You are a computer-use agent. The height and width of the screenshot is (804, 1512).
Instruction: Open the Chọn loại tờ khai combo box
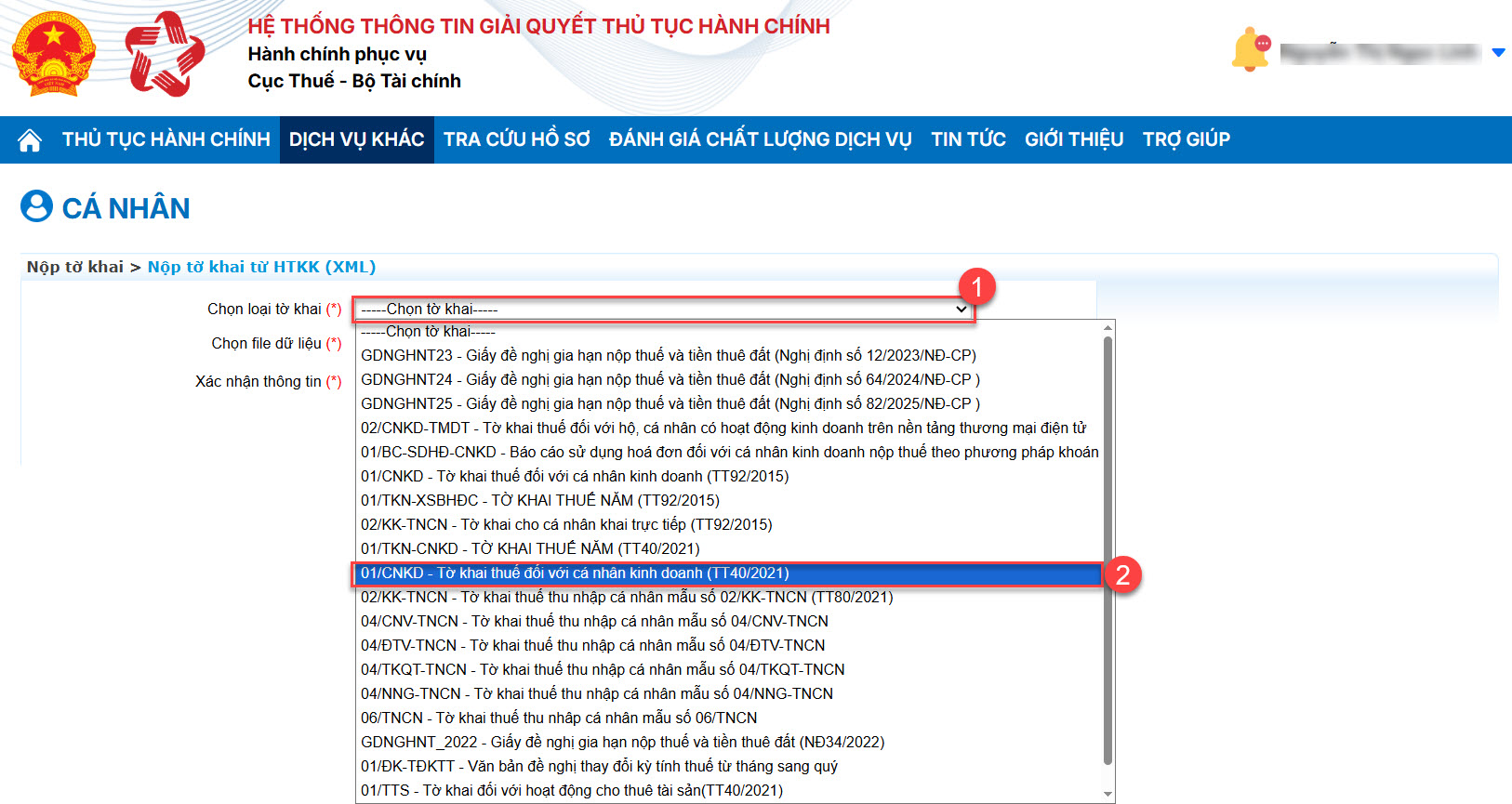point(663,310)
